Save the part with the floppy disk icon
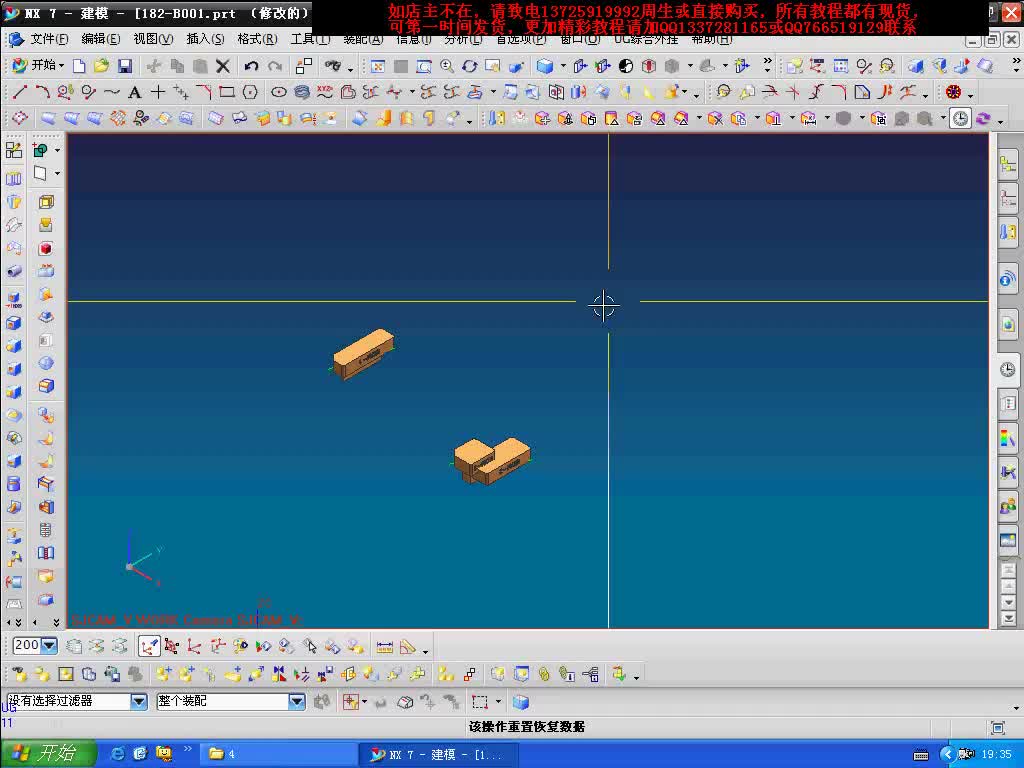Screen dimensions: 1024x768 [125, 66]
